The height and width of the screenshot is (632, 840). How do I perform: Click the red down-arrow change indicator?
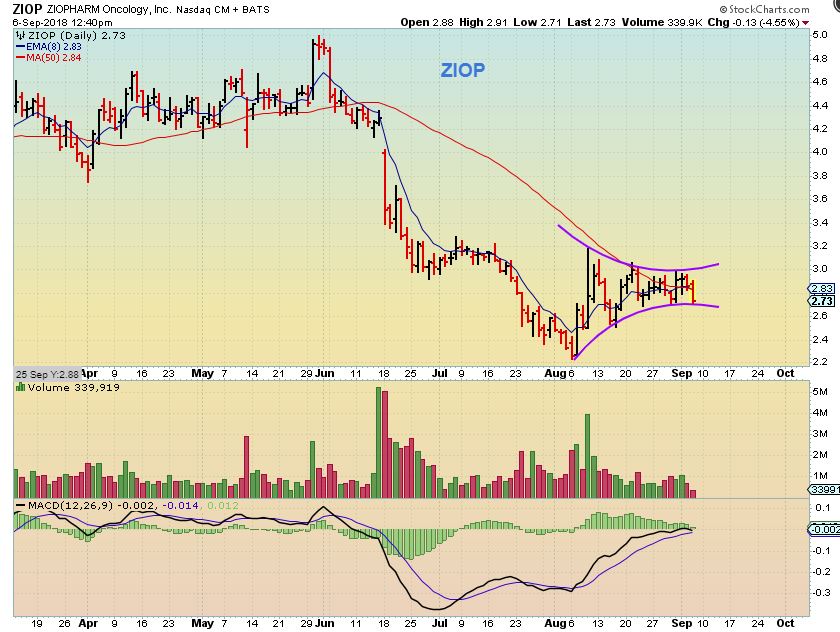[x=806, y=23]
